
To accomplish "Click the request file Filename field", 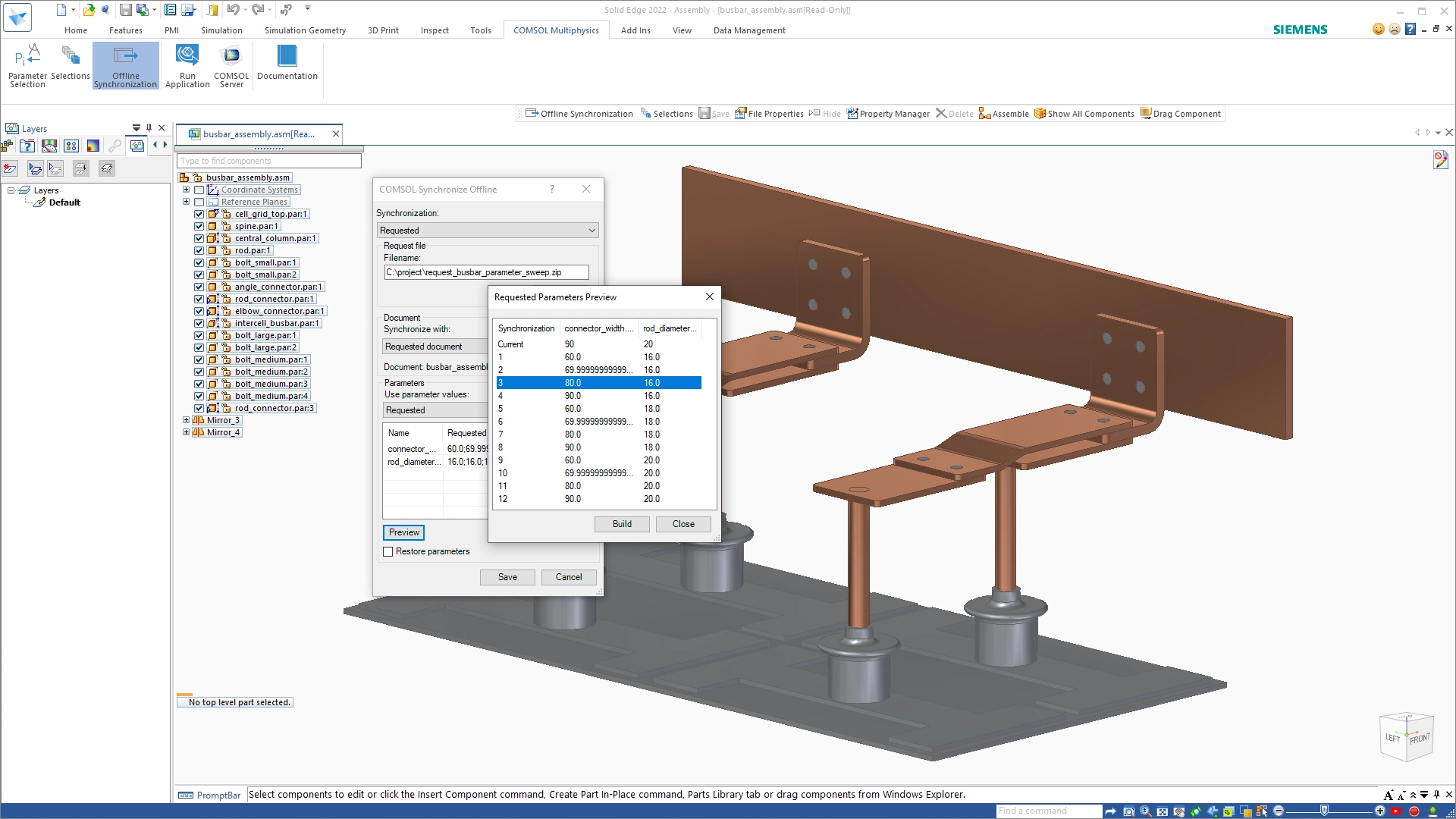I will pyautogui.click(x=486, y=272).
